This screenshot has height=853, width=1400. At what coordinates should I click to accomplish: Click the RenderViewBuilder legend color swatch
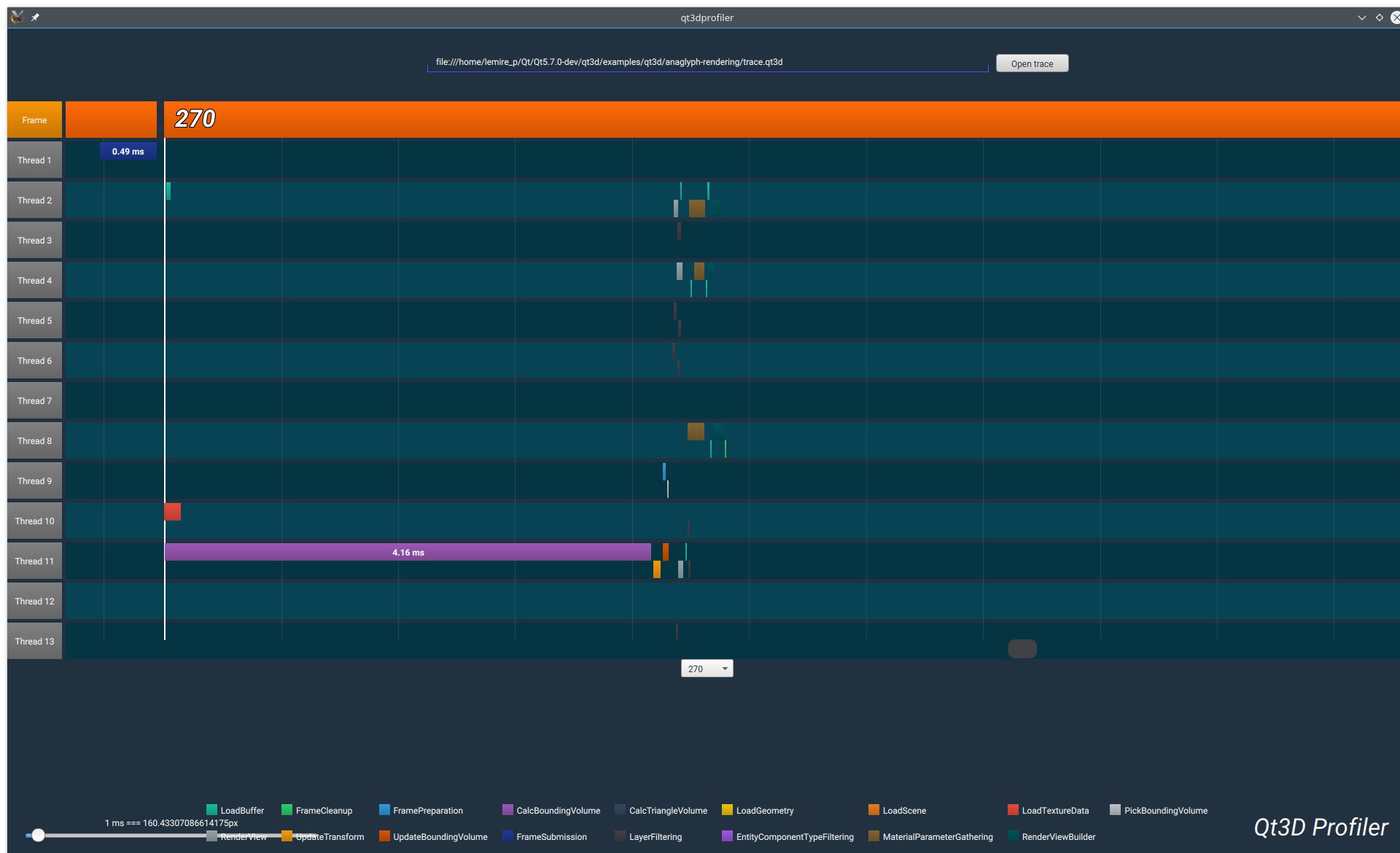(1013, 836)
